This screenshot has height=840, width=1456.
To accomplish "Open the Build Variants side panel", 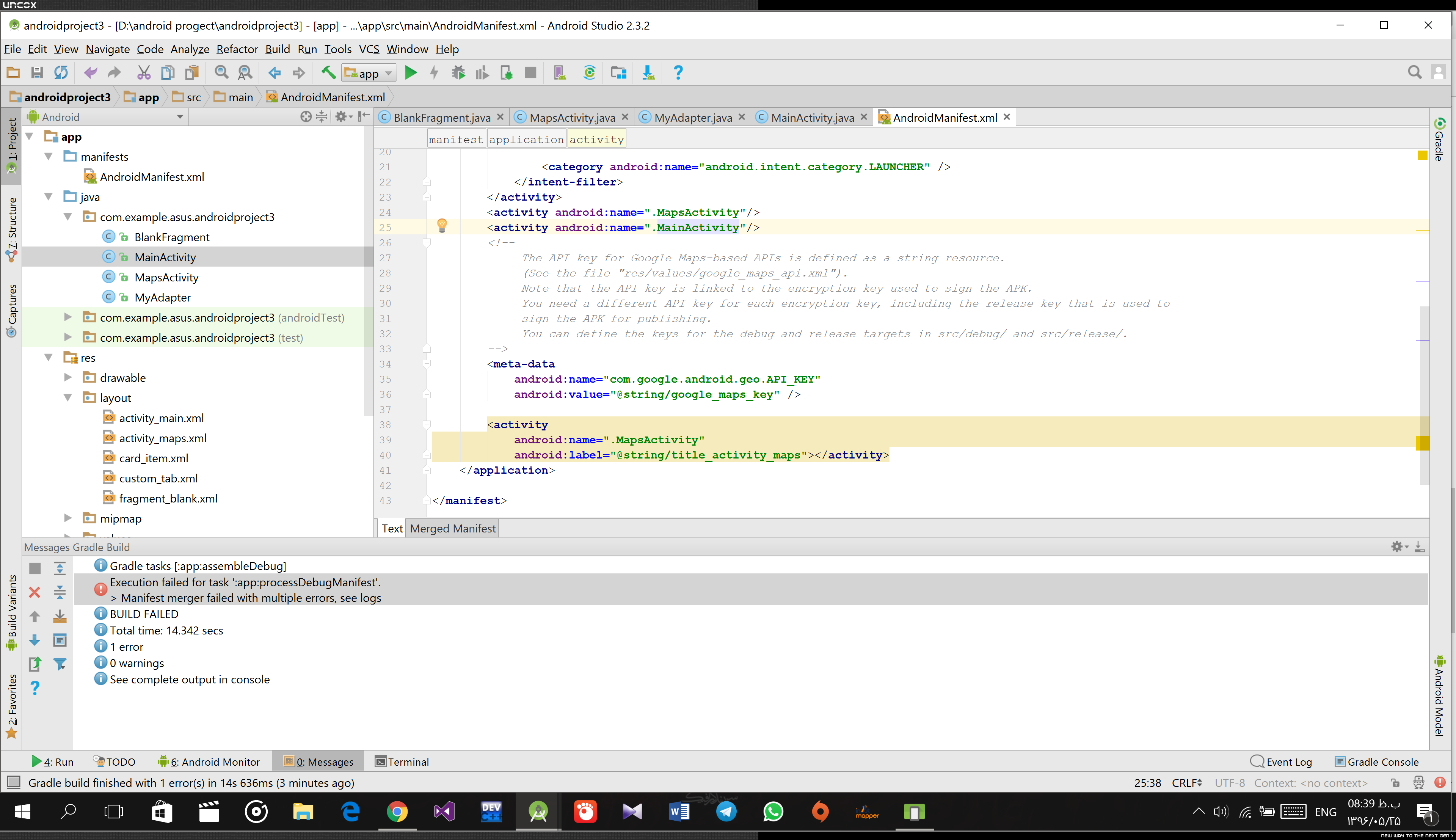I will (11, 613).
